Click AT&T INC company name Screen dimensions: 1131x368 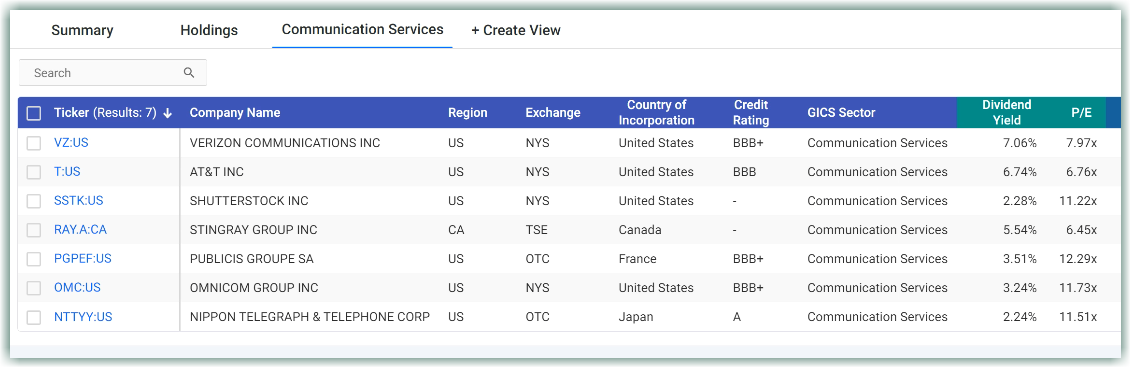217,172
